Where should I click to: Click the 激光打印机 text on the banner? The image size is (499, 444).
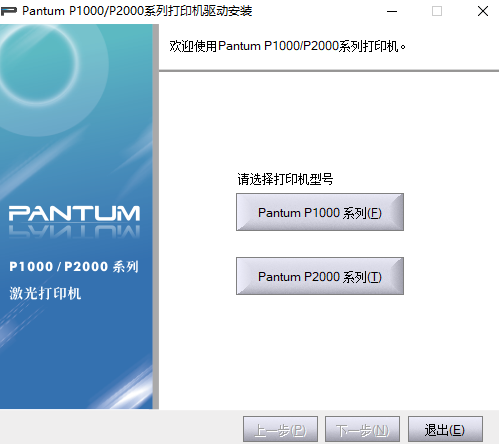pos(45,293)
